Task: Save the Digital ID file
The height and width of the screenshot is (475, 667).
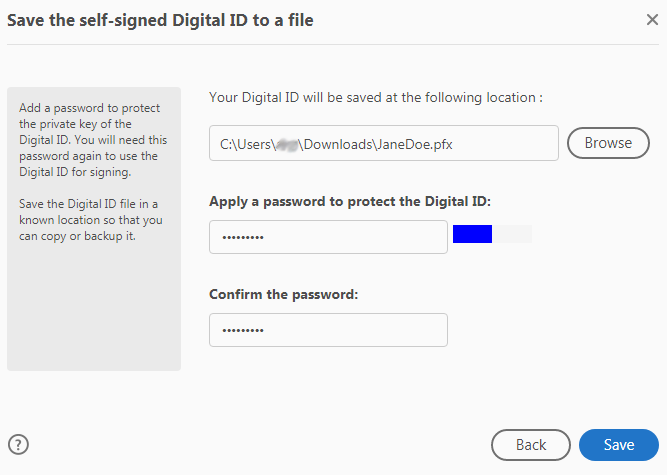Action: pos(618,445)
